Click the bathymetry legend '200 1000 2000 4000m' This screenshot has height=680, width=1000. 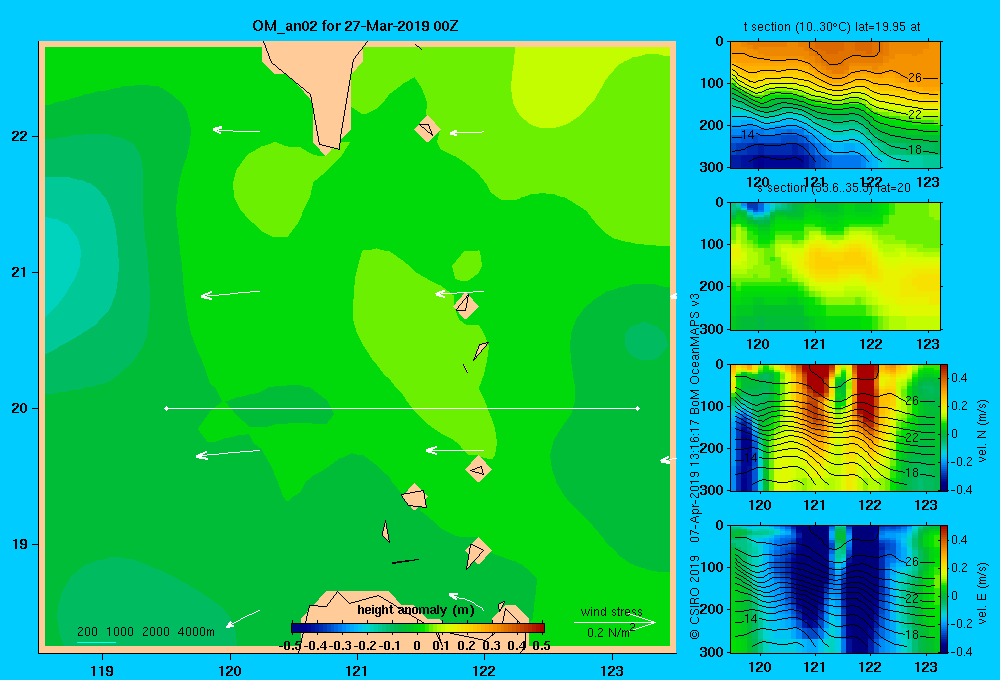[145, 632]
